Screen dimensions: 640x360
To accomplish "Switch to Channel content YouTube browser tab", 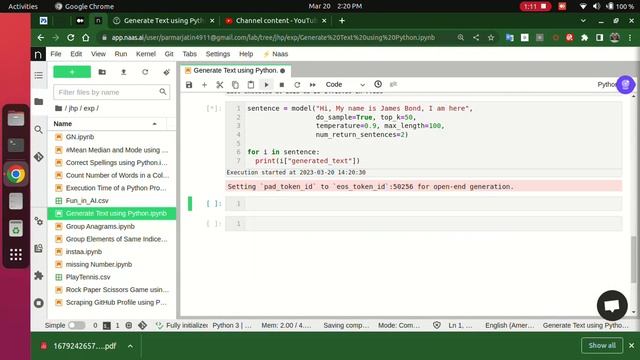I will (276, 20).
